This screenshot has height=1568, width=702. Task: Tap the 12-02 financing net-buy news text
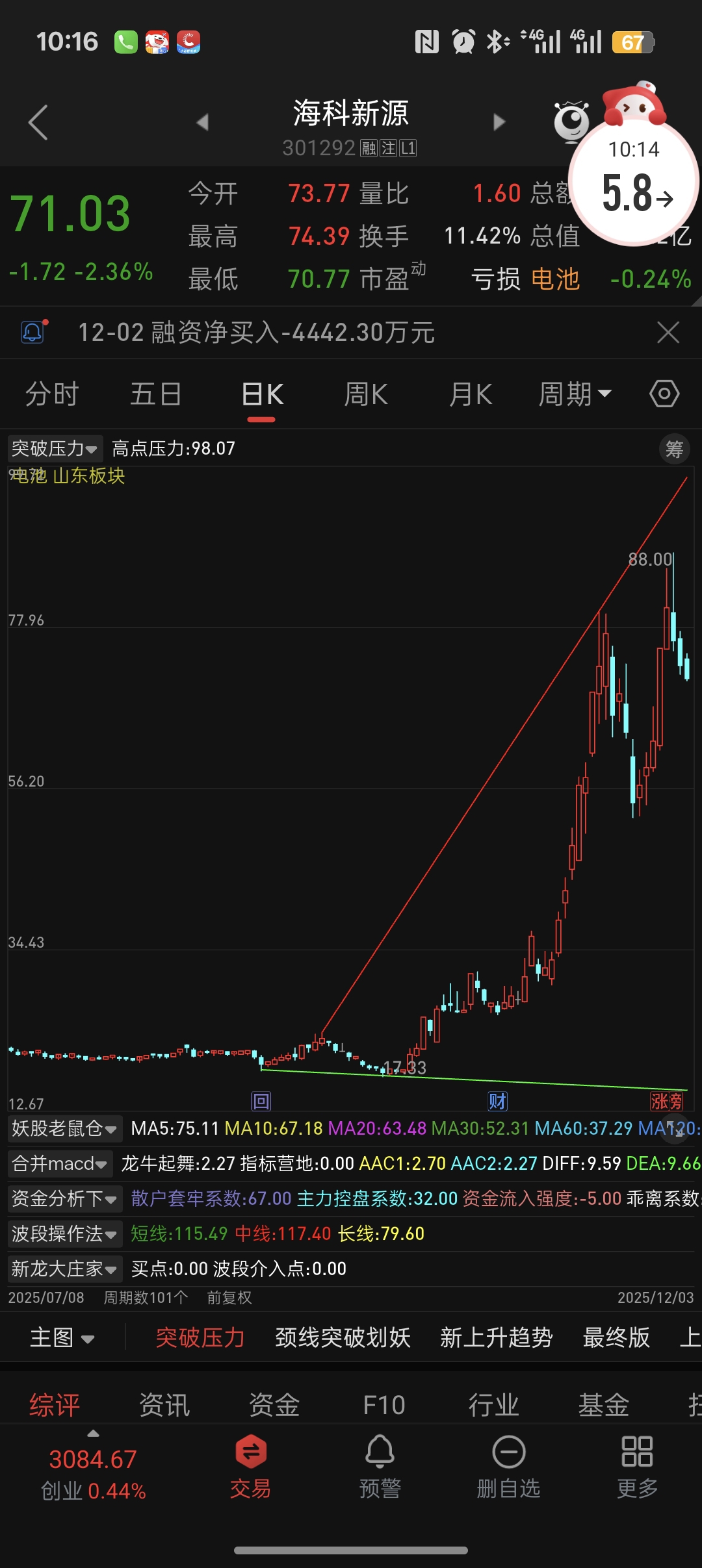tap(256, 333)
